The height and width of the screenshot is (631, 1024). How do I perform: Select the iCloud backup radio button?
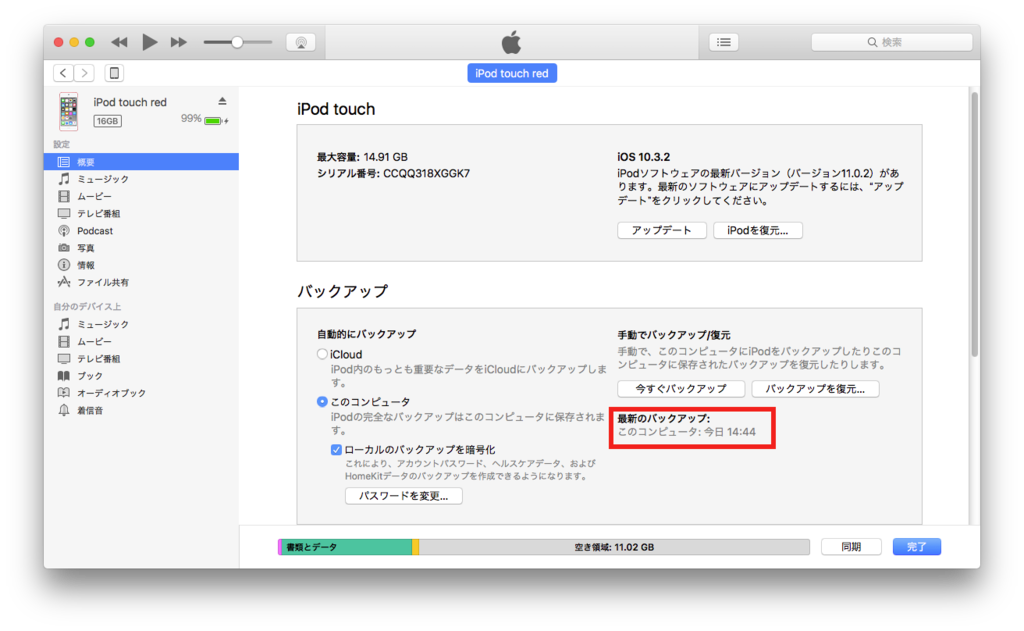click(x=322, y=354)
